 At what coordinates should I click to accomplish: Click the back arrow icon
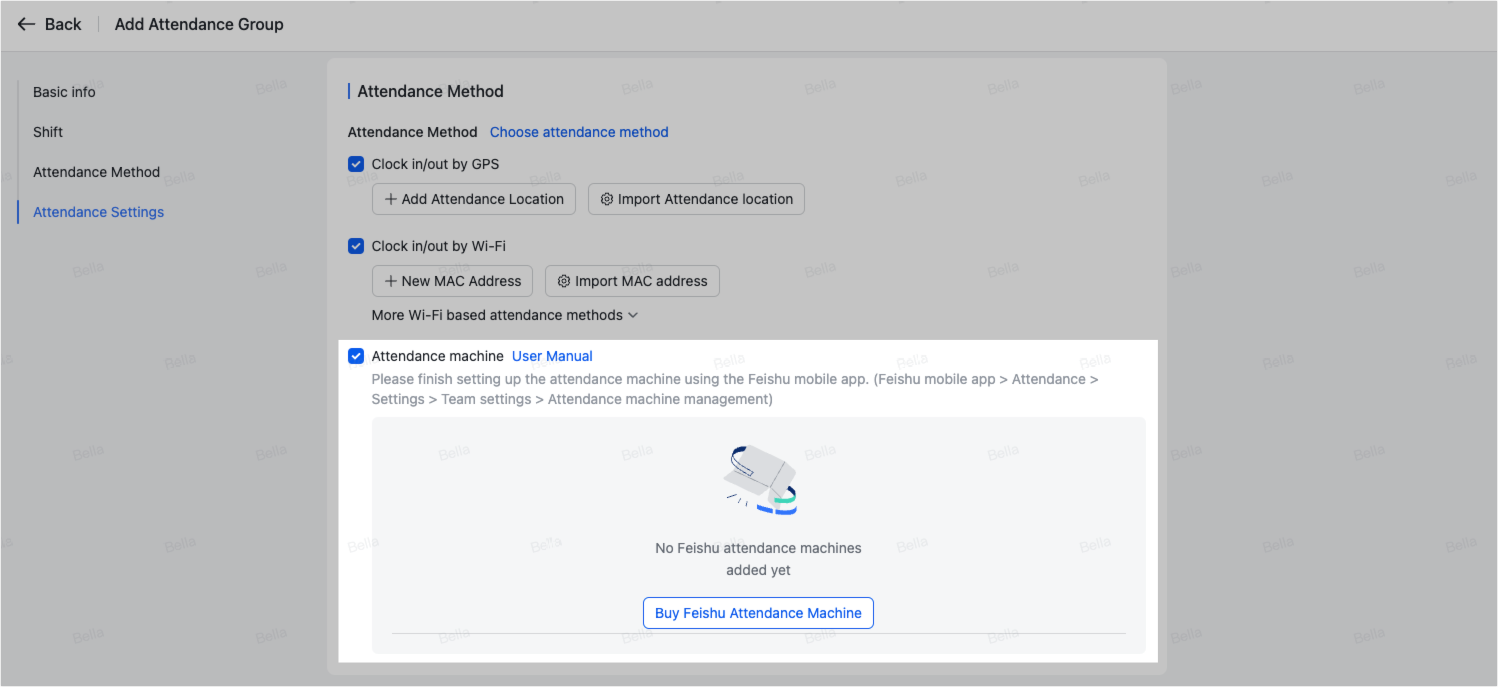tap(26, 24)
